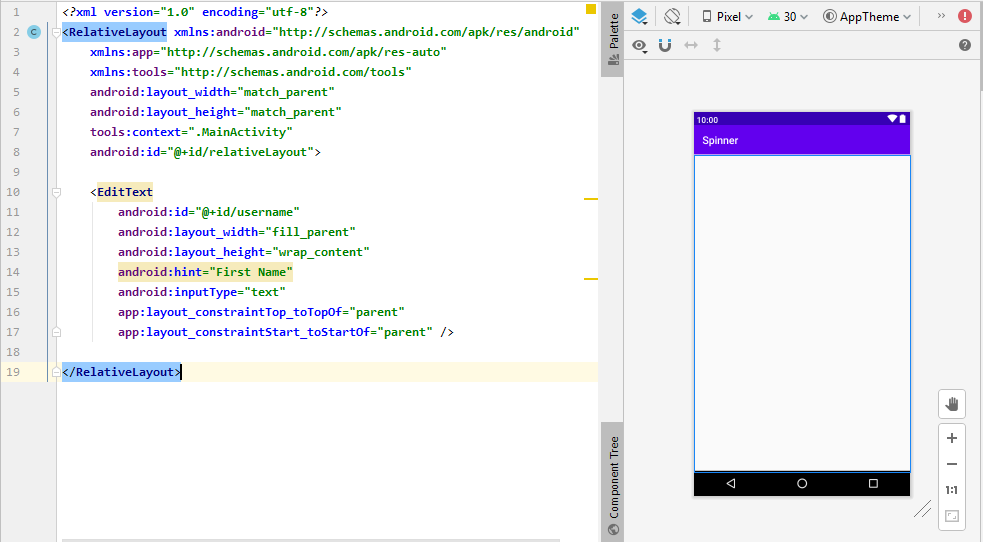Click the horizontal scrollbar under the editor
Image resolution: width=983 pixels, height=542 pixels.
[x=310, y=539]
